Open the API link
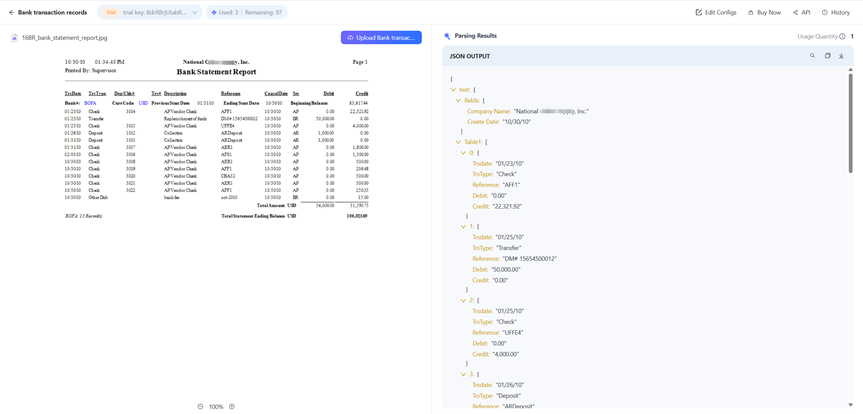The image size is (863, 414). [802, 12]
